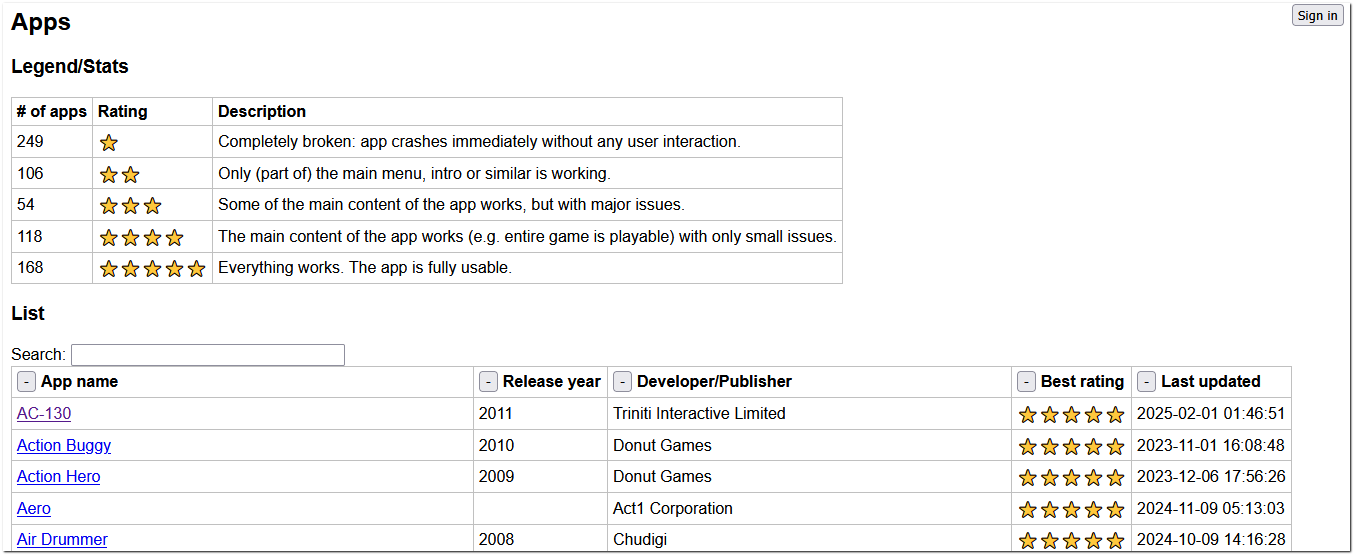The width and height of the screenshot is (1354, 555).
Task: Open the Air Drummer app link
Action: 62,539
